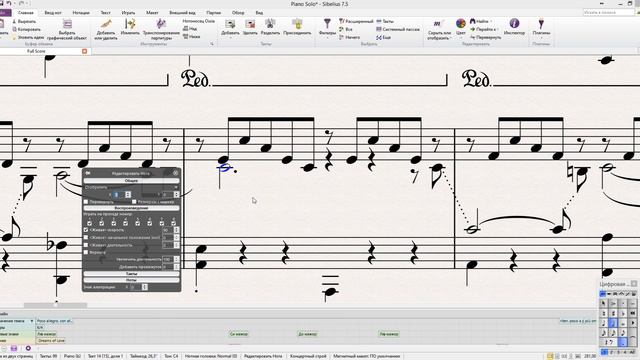Enable the Live start position checkbox

(x=86, y=237)
